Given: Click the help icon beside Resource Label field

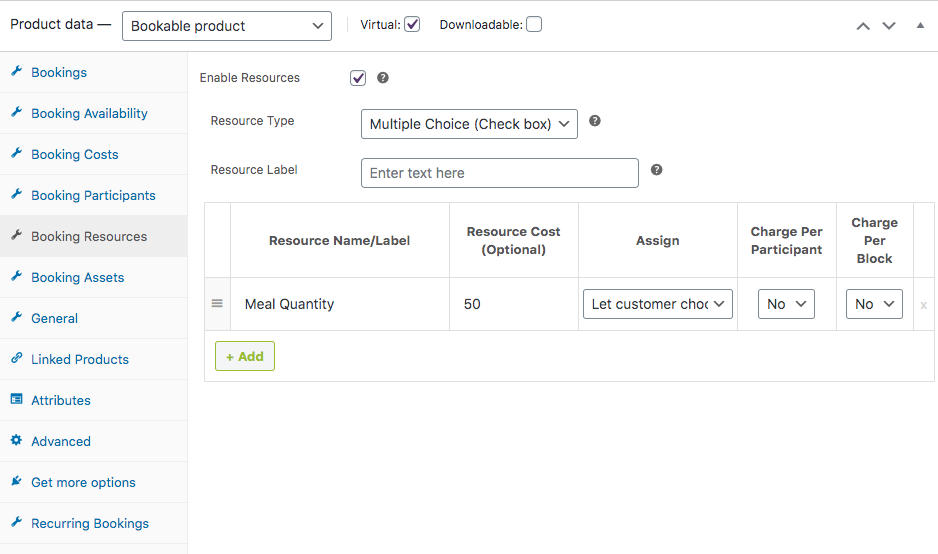Looking at the screenshot, I should pyautogui.click(x=657, y=170).
